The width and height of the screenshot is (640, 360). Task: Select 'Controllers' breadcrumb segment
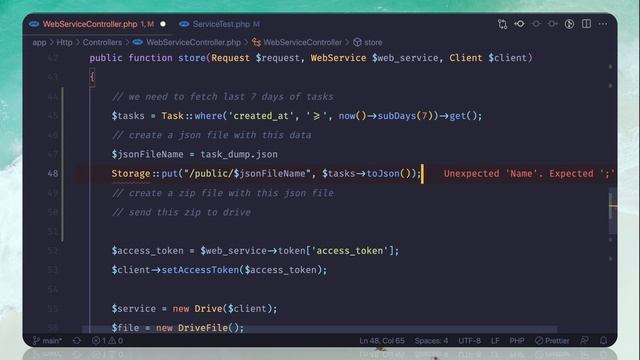102,42
